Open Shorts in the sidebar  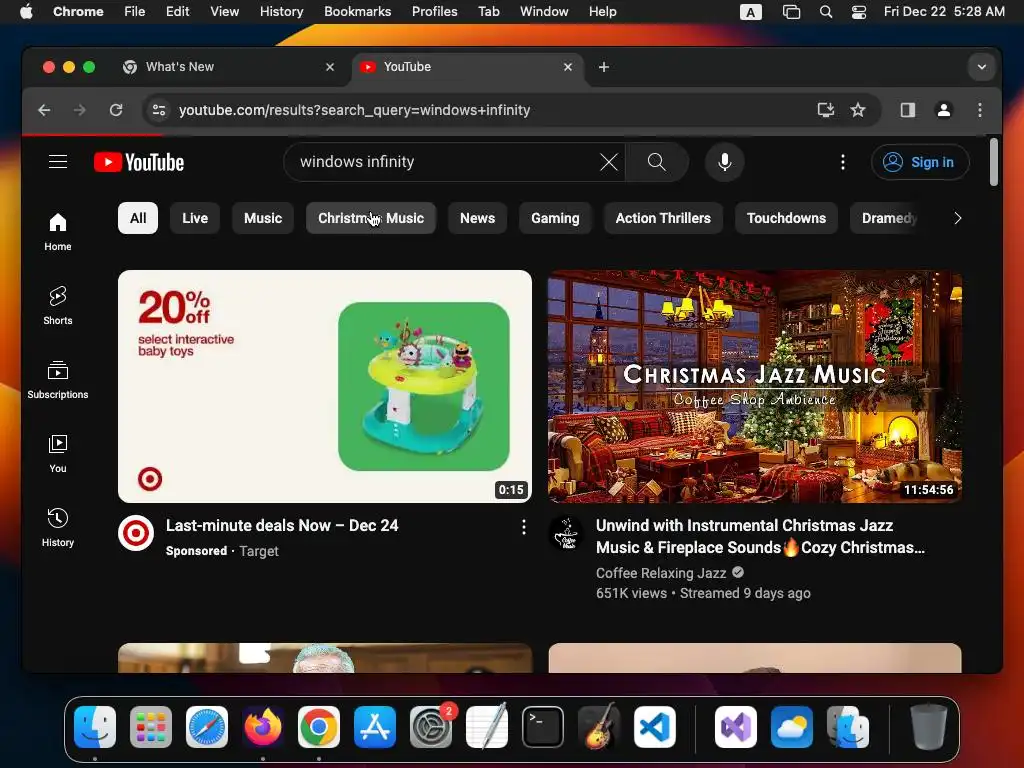pyautogui.click(x=57, y=306)
